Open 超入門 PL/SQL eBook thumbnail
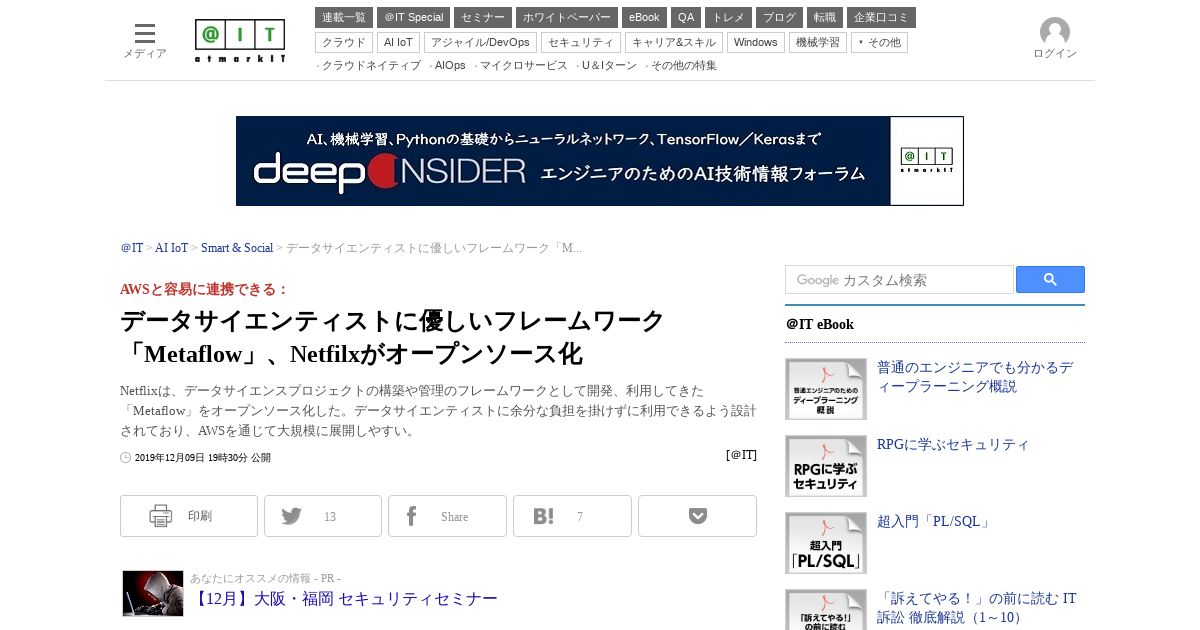 [826, 543]
